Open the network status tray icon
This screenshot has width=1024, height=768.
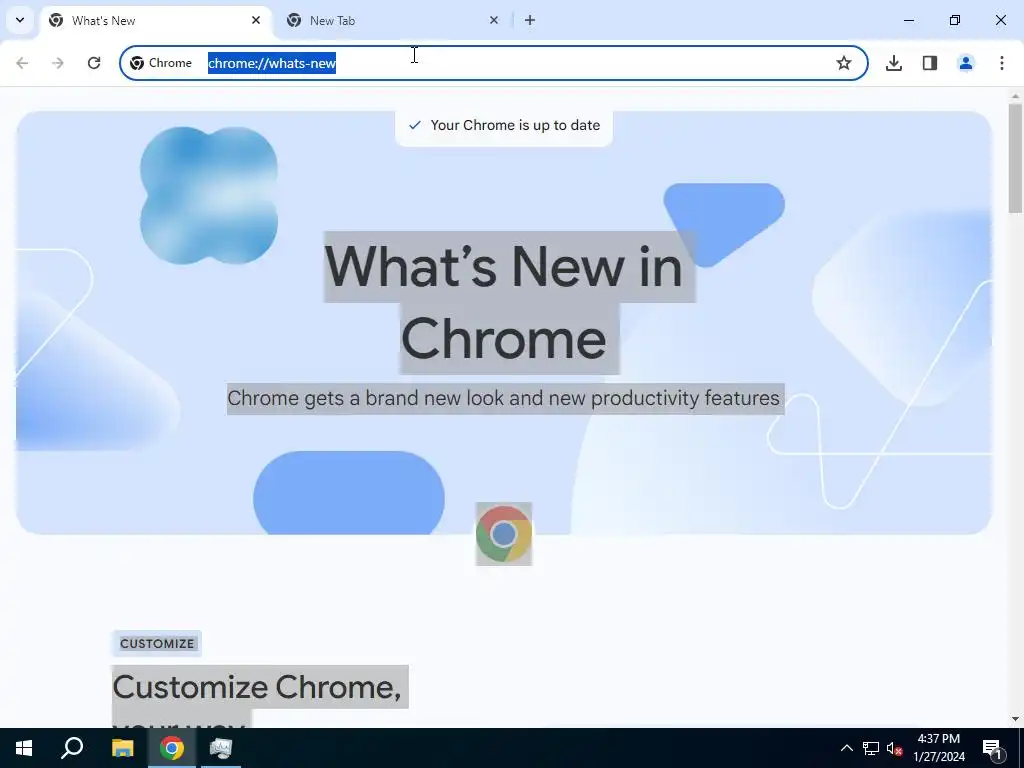871,748
